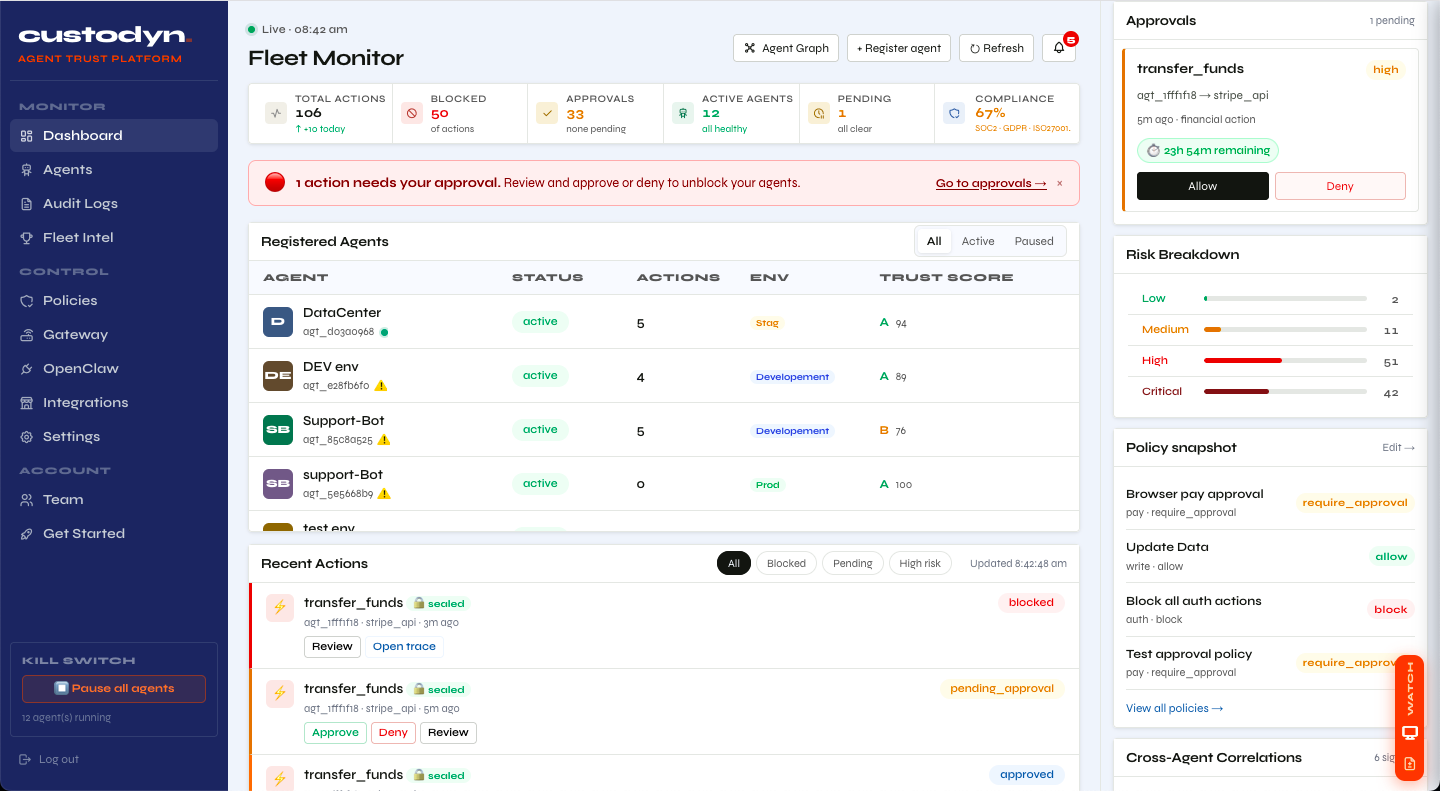Click the Register agent button
This screenshot has height=791, width=1440.
(x=899, y=48)
